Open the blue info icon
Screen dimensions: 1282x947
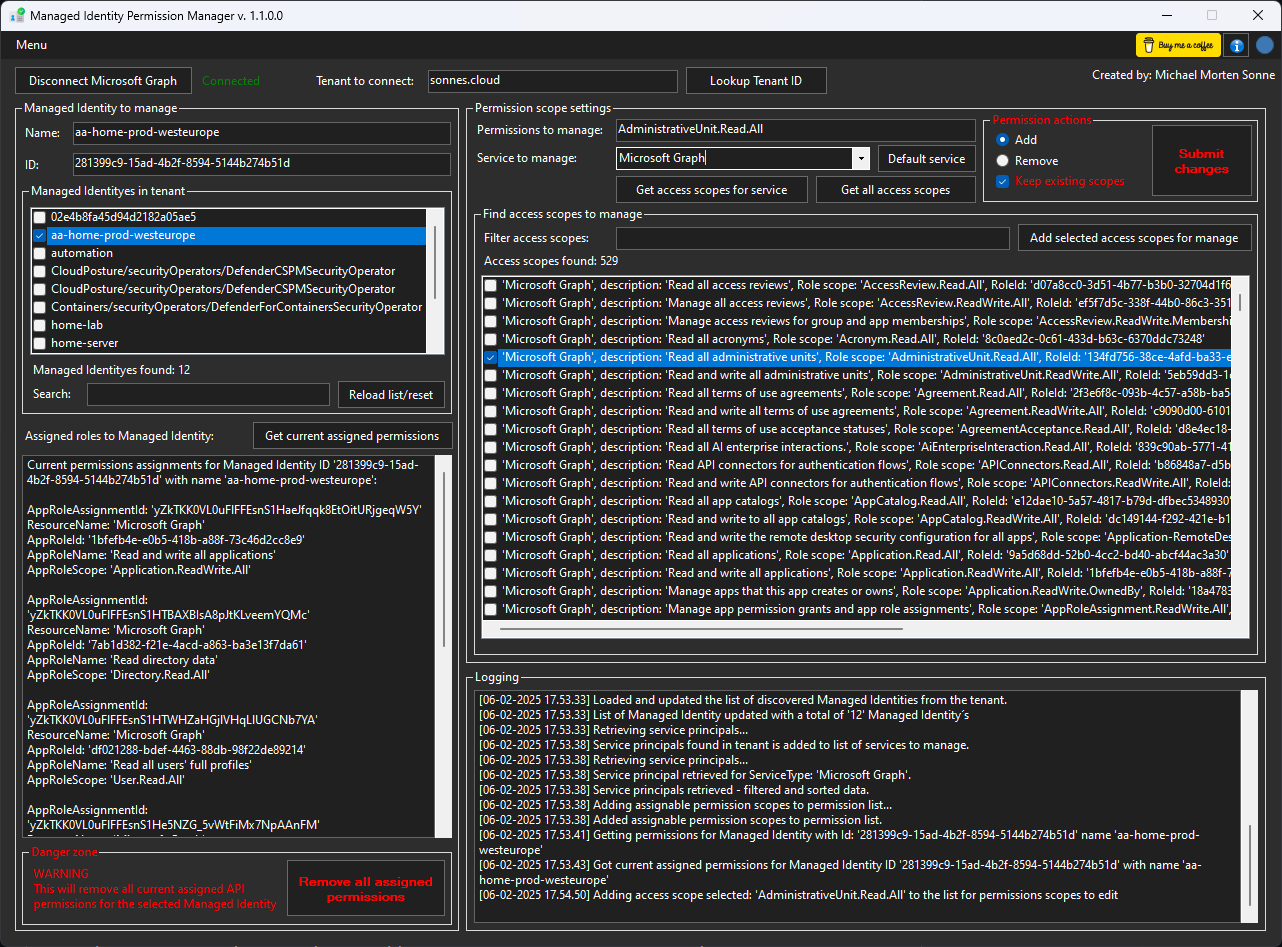[1237, 45]
